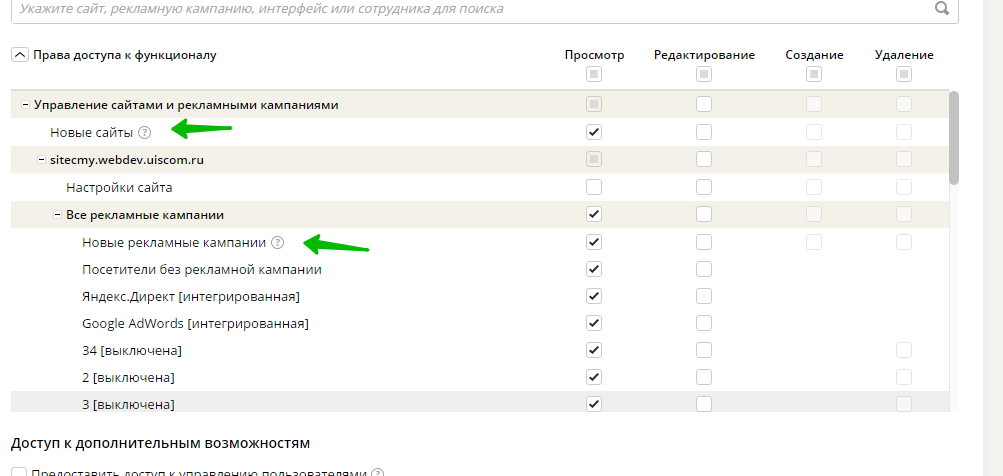1003x476 pixels.
Task: Enable Редактирование for Яндекс.Директ campaign
Action: point(704,296)
